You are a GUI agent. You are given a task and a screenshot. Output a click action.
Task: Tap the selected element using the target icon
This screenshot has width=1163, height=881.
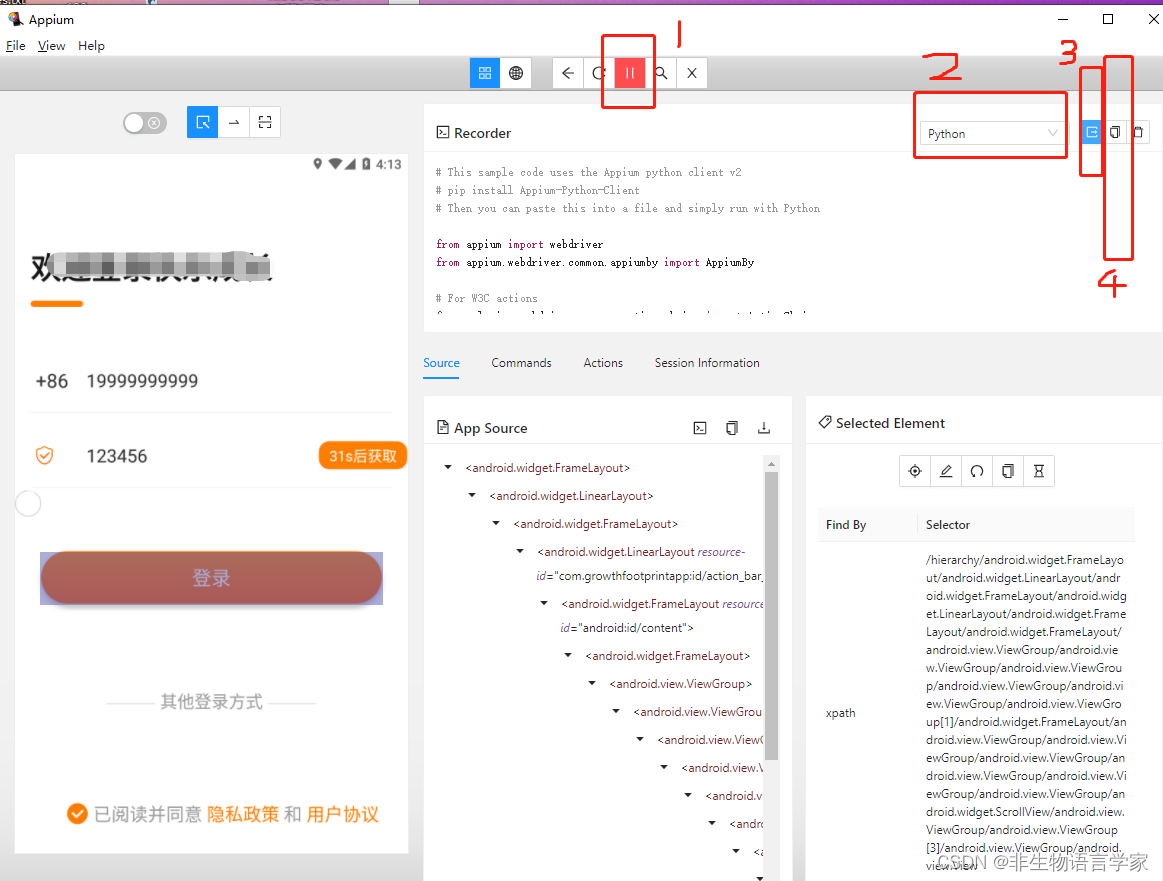[915, 471]
